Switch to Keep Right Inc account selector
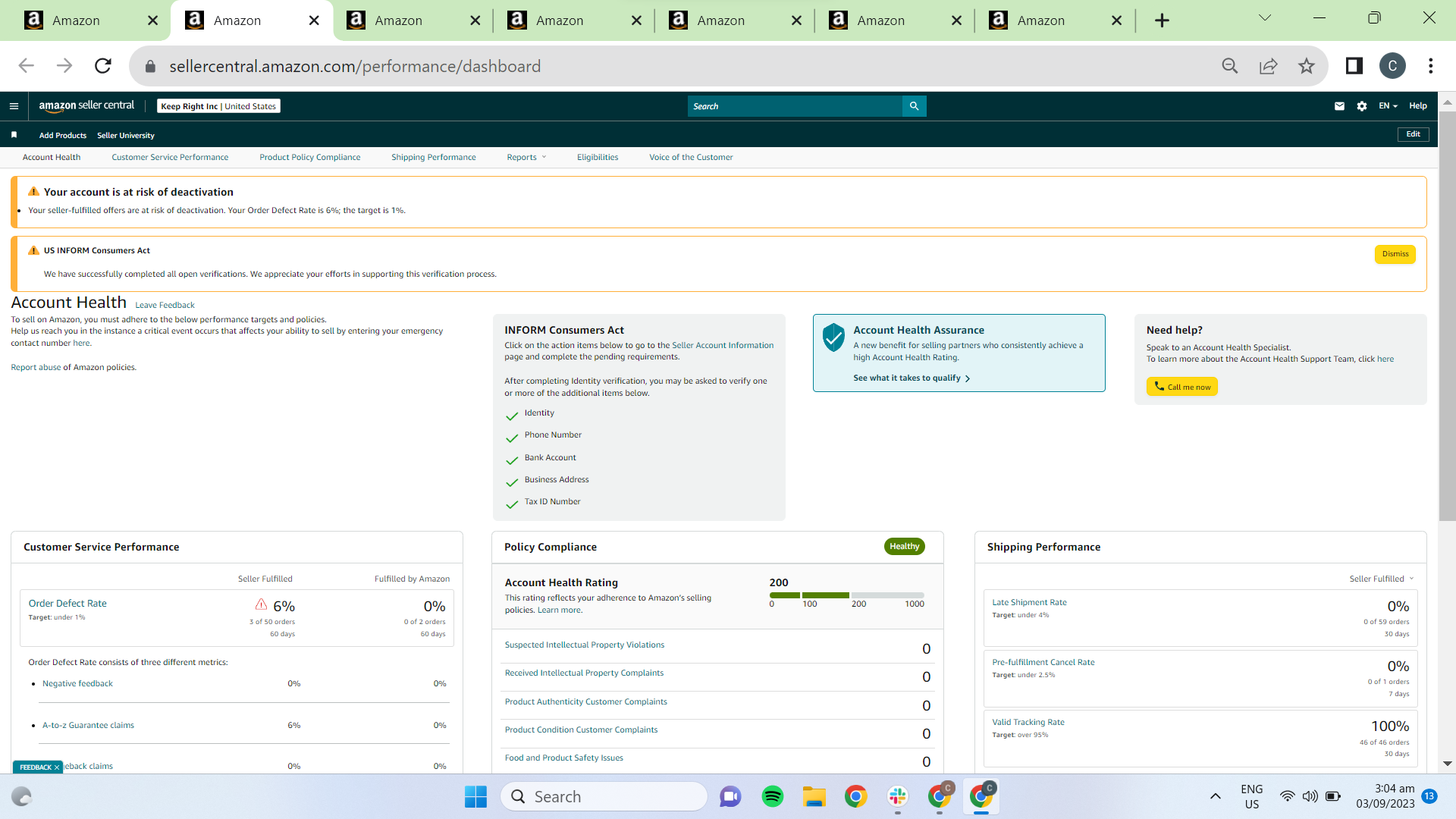1456x819 pixels. (x=218, y=106)
